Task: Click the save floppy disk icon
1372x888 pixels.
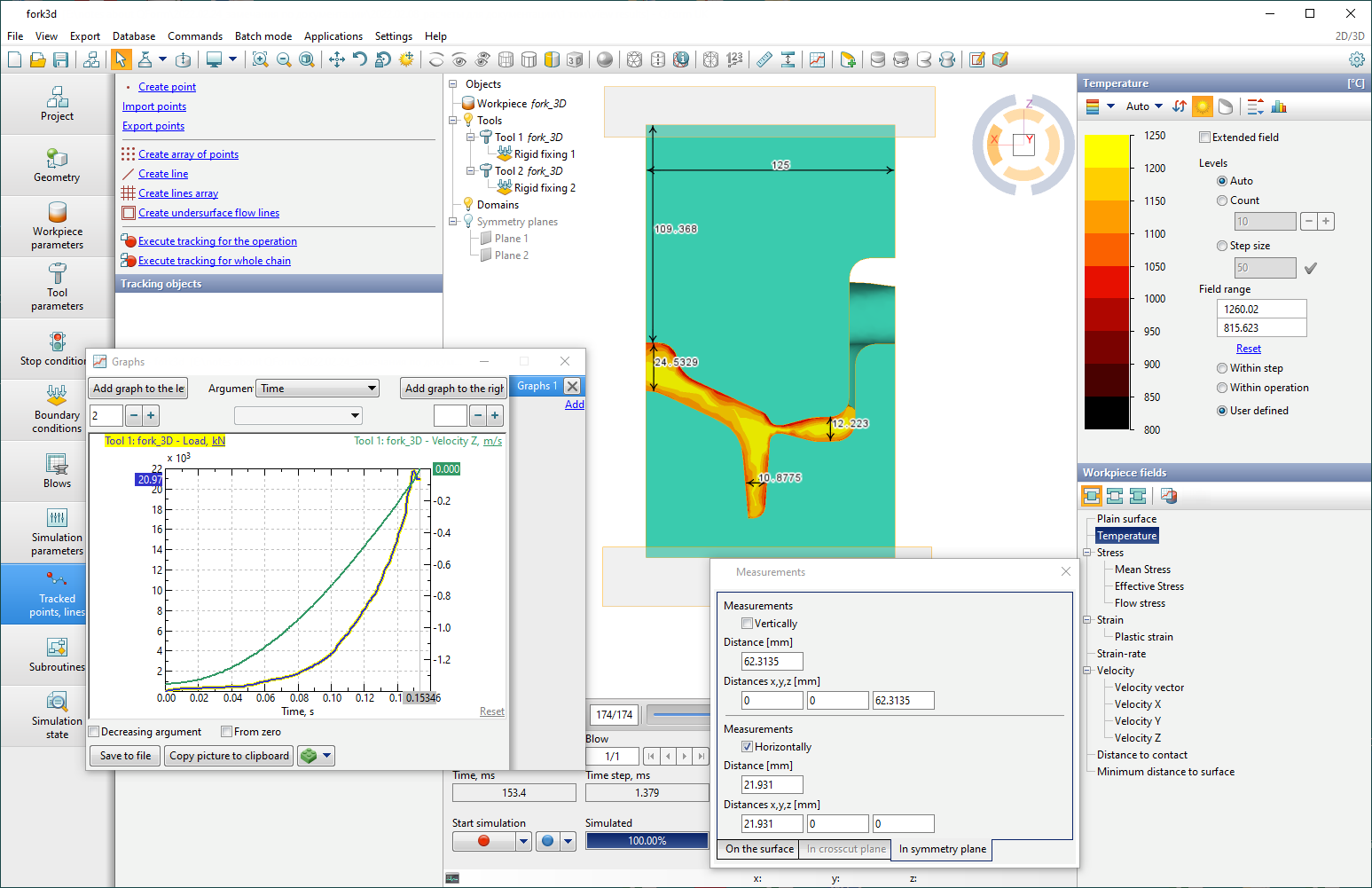Action: [61, 59]
